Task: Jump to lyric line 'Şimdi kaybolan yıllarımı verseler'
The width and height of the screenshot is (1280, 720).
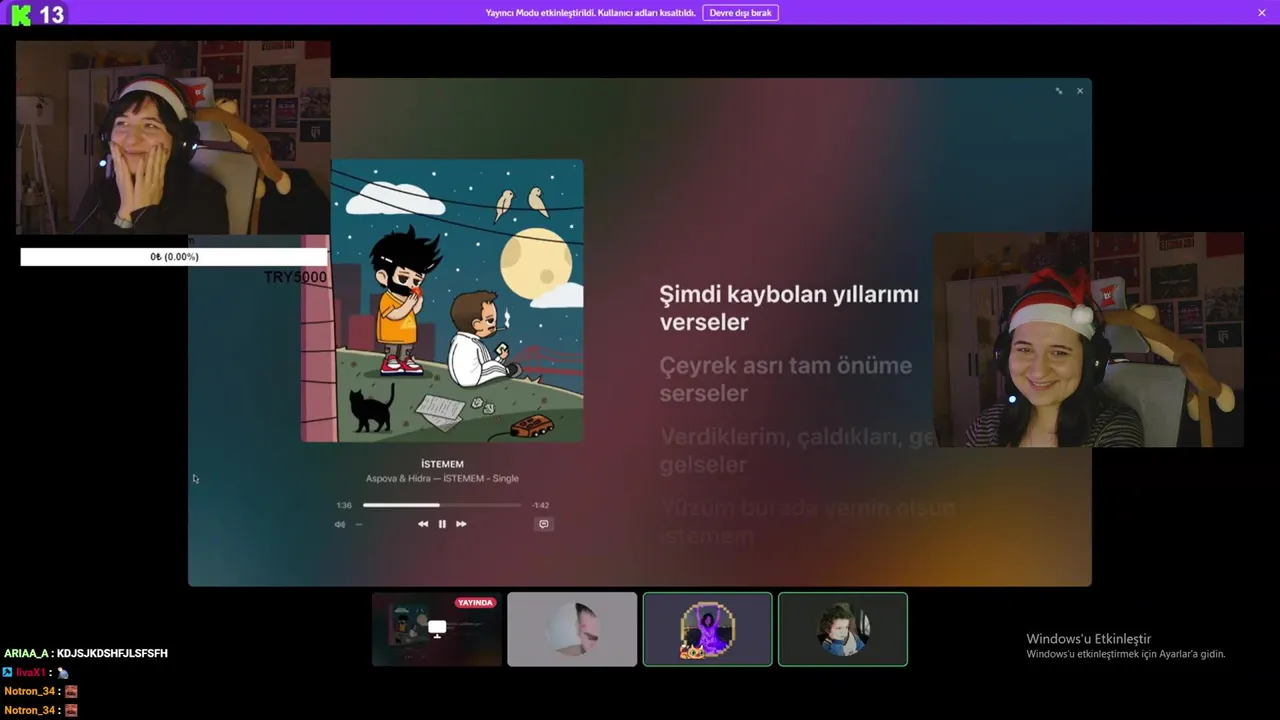Action: pos(789,308)
